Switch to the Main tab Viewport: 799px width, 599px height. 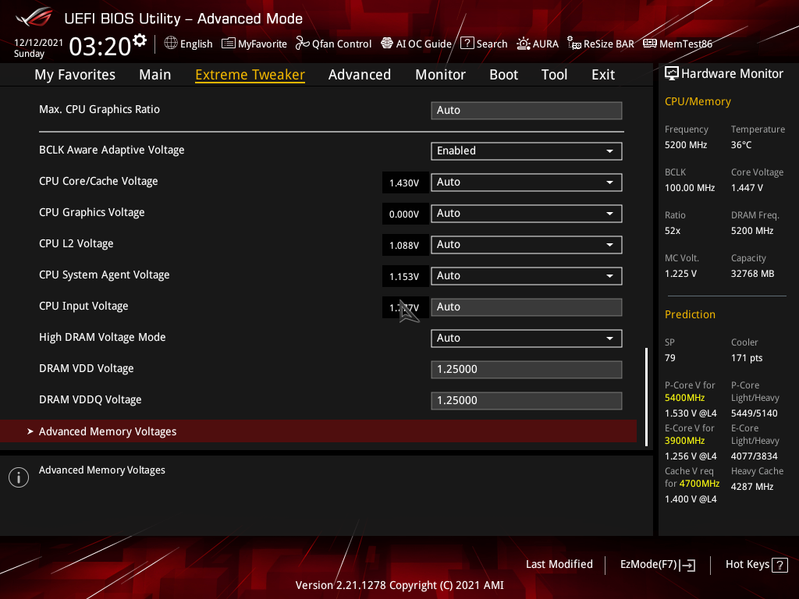pyautogui.click(x=155, y=74)
